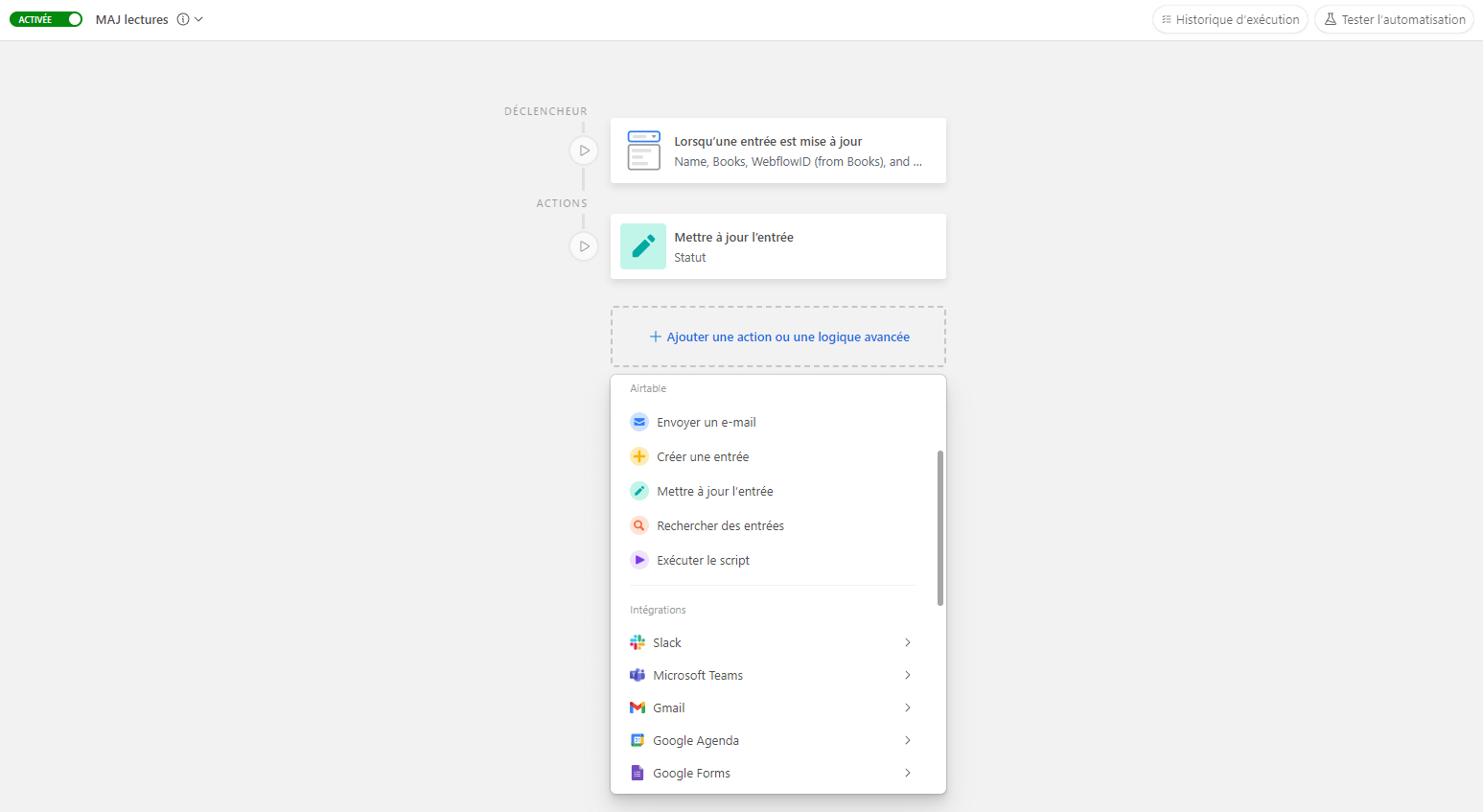
Task: Run the action step play icon
Action: click(x=584, y=246)
